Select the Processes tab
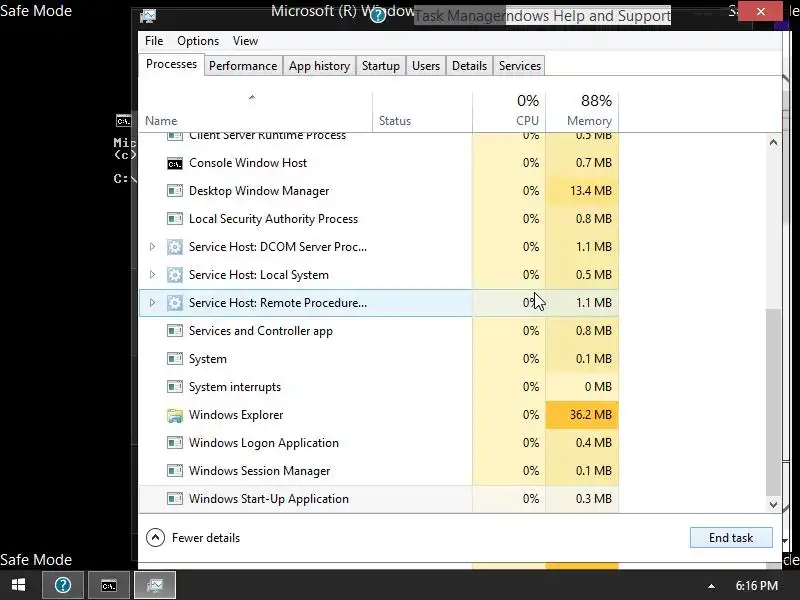The width and height of the screenshot is (800, 600). 171,64
